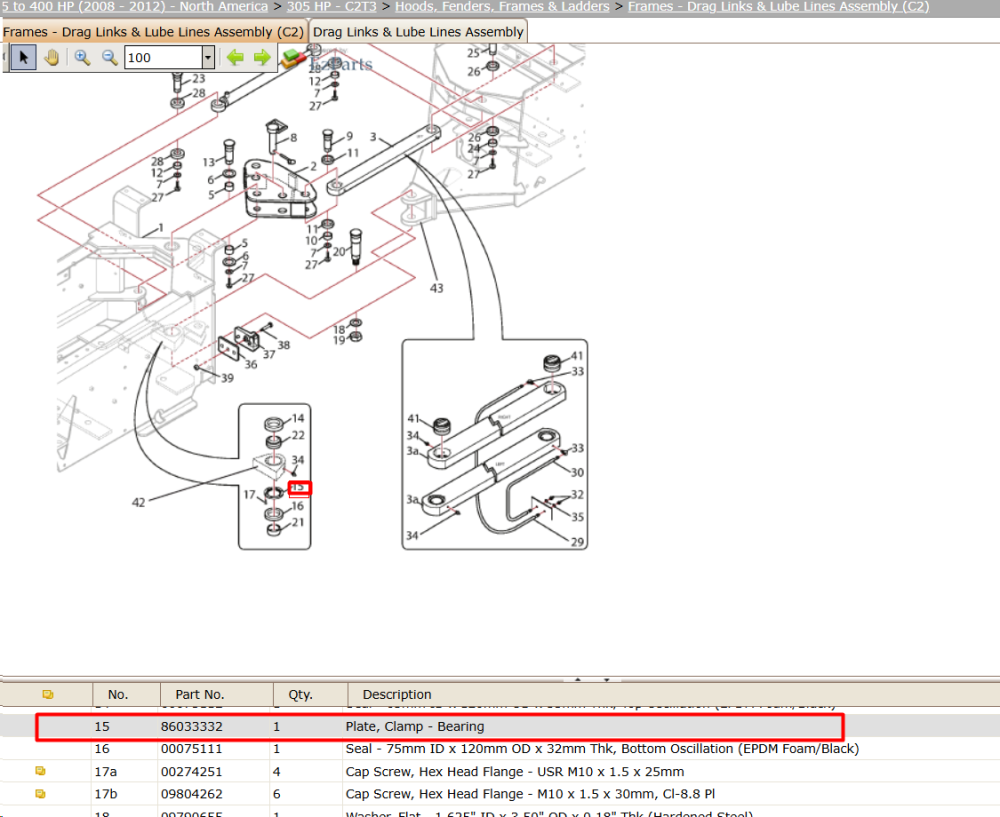Click callout 36 near the bracket plate
The image size is (1000, 817).
(x=251, y=365)
